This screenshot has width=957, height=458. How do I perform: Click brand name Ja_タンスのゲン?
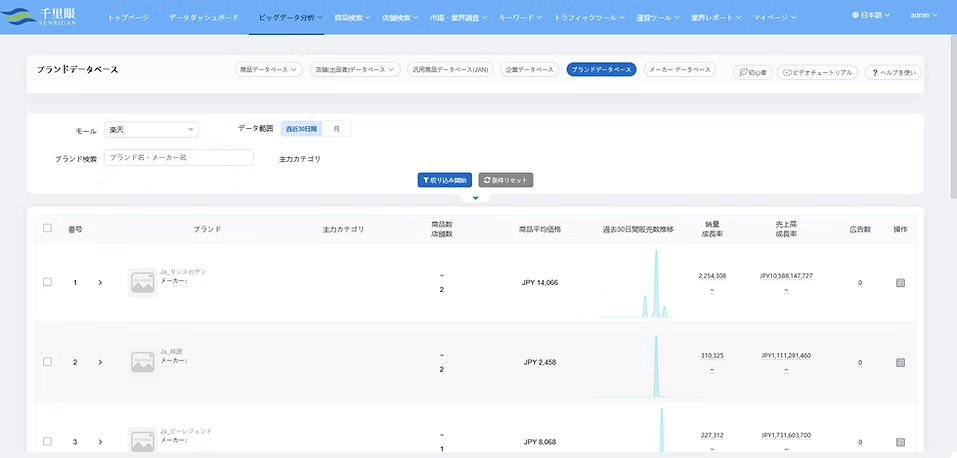click(183, 272)
